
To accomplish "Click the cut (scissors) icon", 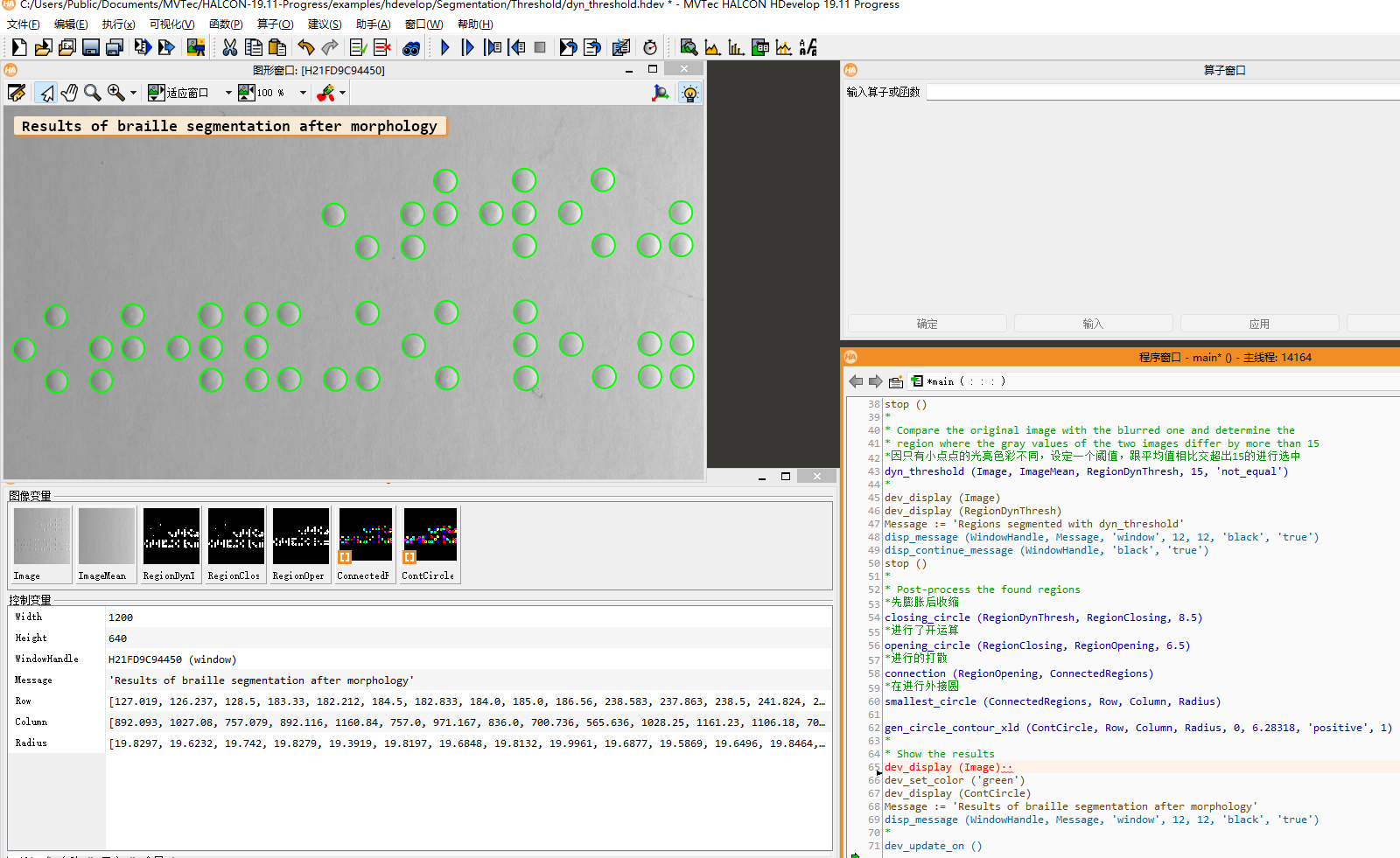I will (230, 47).
